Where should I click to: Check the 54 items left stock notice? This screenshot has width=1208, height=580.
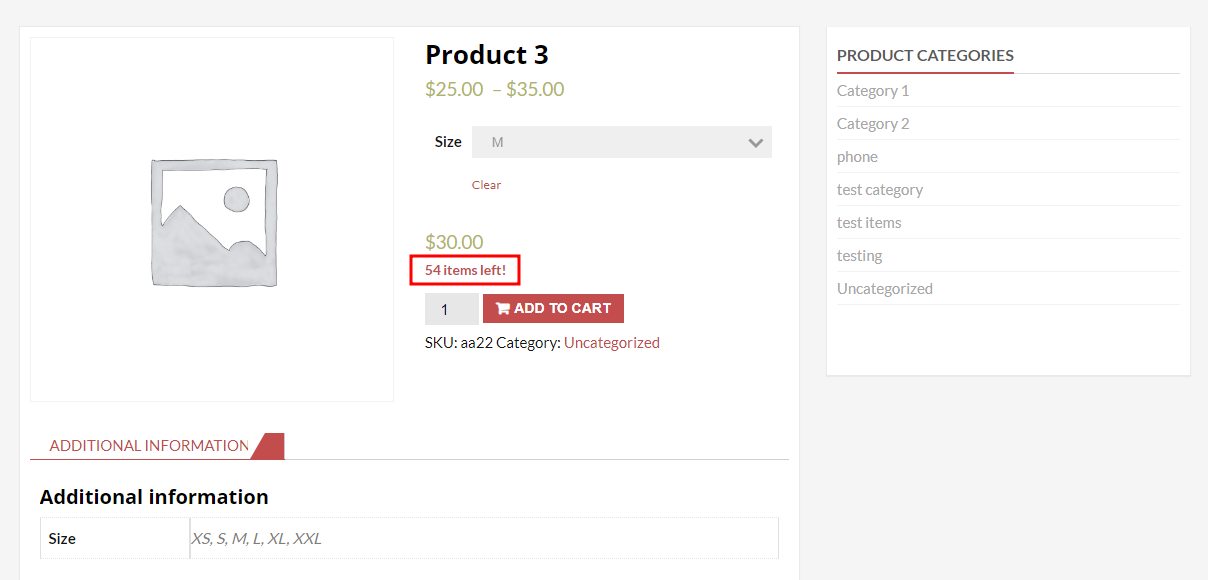[x=464, y=269]
